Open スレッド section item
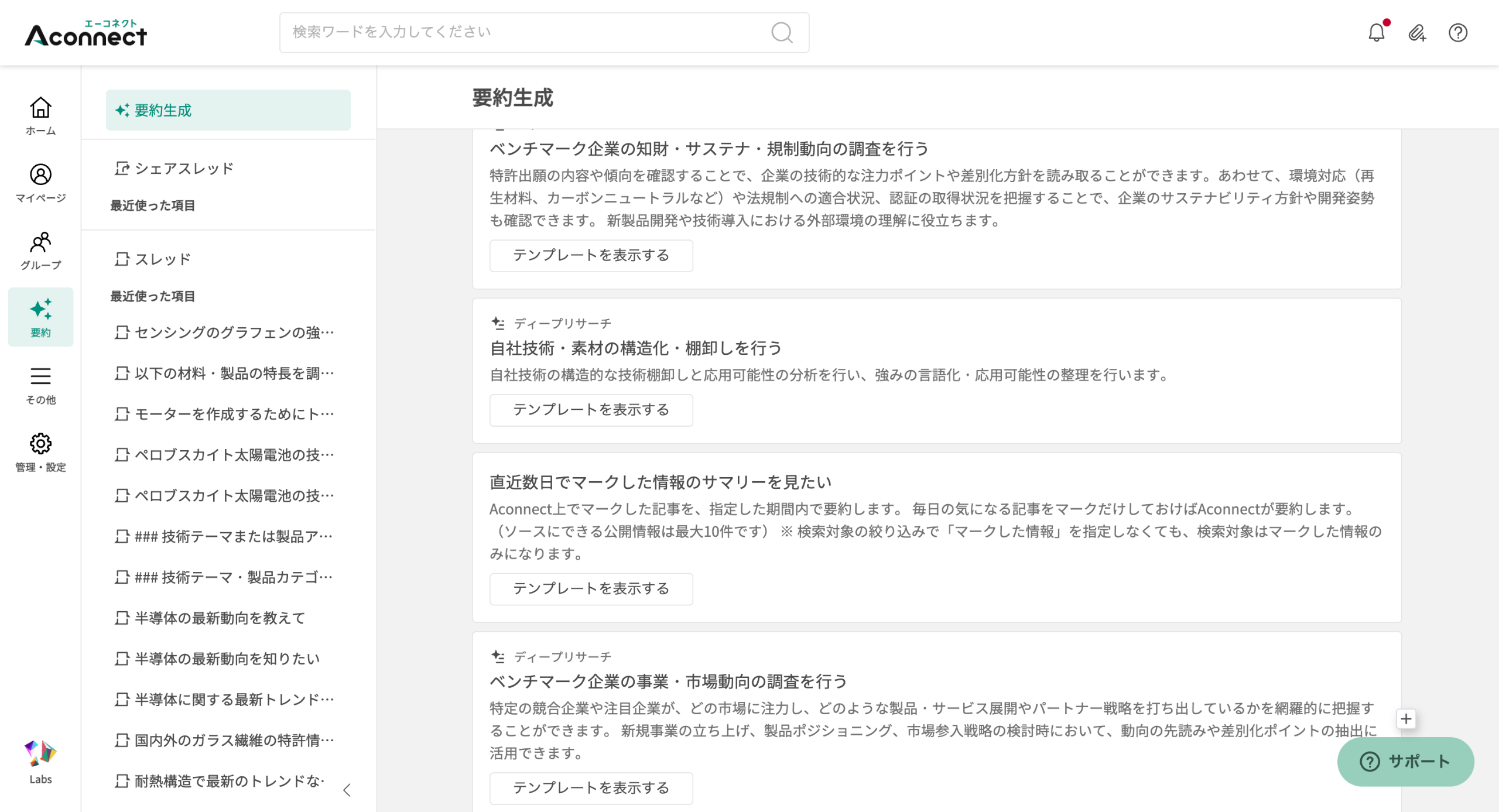Image resolution: width=1499 pixels, height=812 pixels. (x=162, y=259)
